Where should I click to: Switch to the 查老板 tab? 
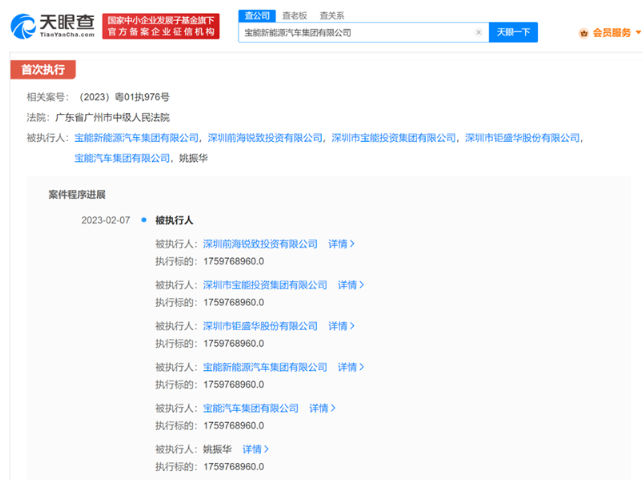click(x=295, y=16)
